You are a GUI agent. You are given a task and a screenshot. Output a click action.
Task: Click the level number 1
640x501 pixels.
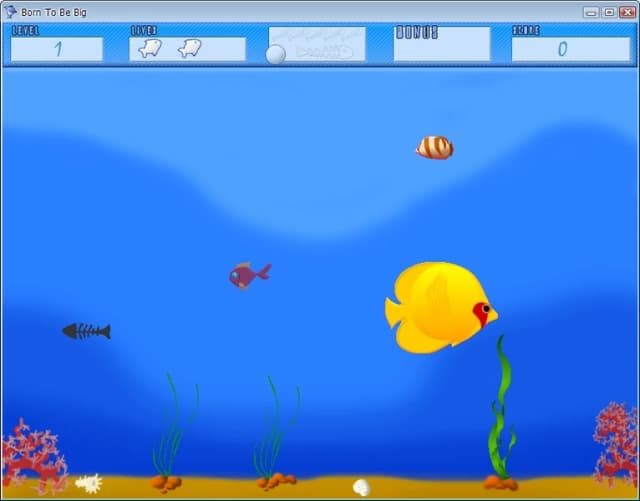coord(58,49)
